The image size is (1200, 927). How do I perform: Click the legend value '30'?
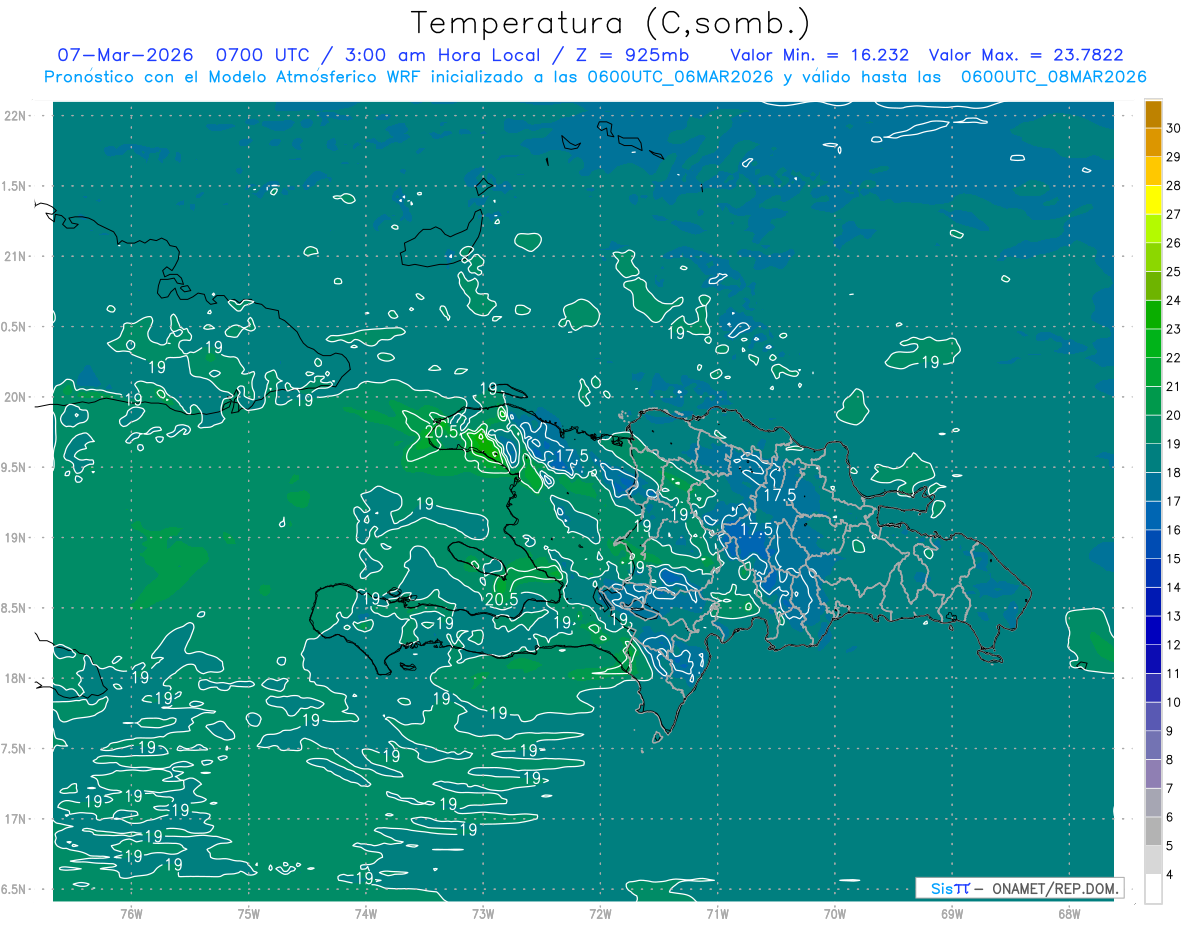1174,128
